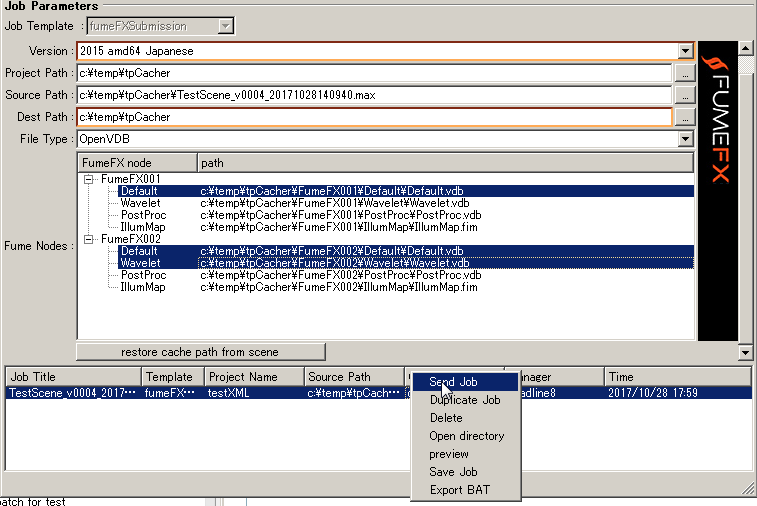
Task: Click the testXML project name cell
Action: [228, 393]
